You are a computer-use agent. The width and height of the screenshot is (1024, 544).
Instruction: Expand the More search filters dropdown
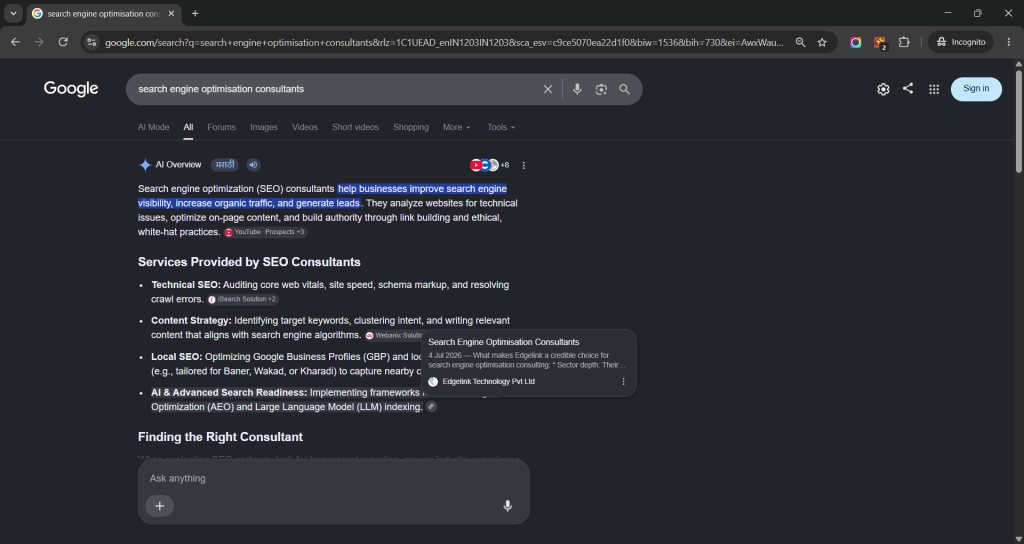click(456, 127)
